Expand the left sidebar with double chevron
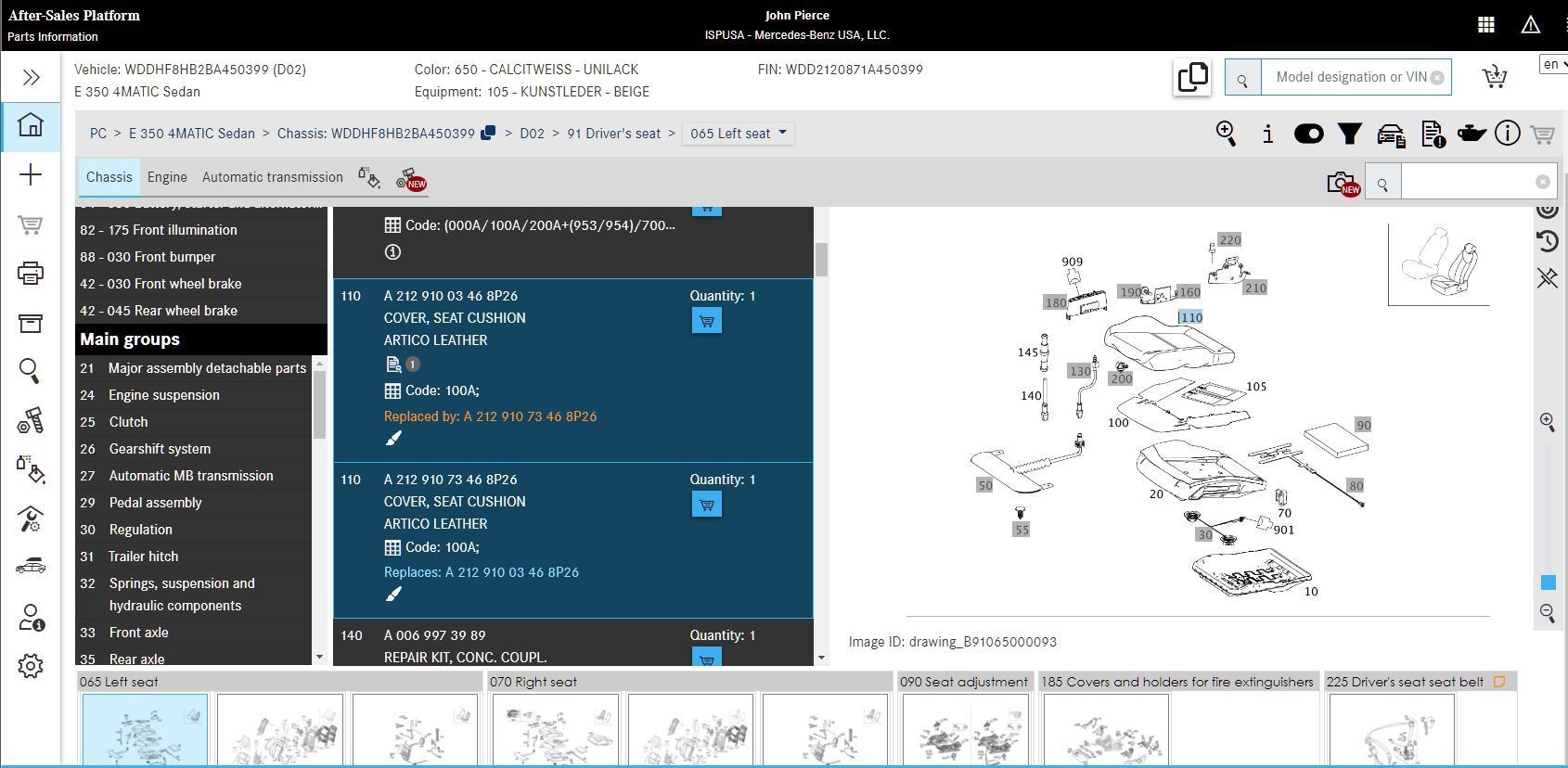1568x768 pixels. tap(31, 77)
